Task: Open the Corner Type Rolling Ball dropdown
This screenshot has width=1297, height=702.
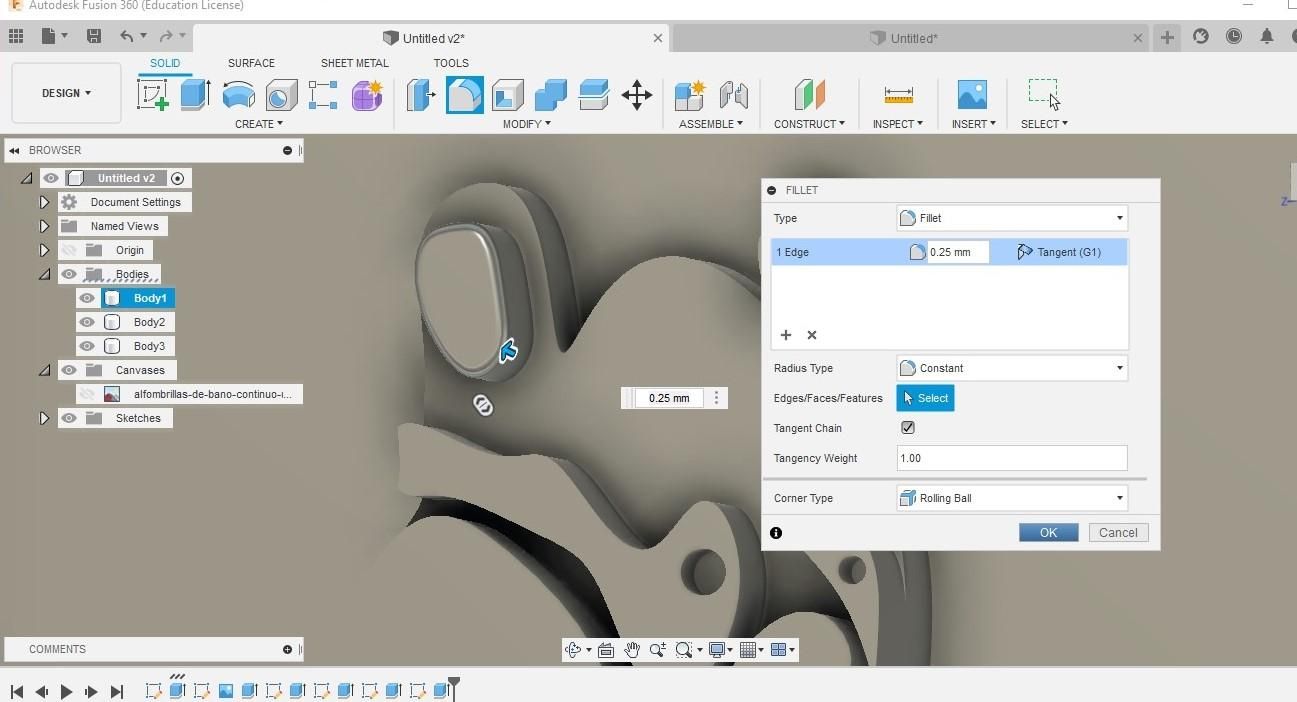Action: tap(1012, 498)
